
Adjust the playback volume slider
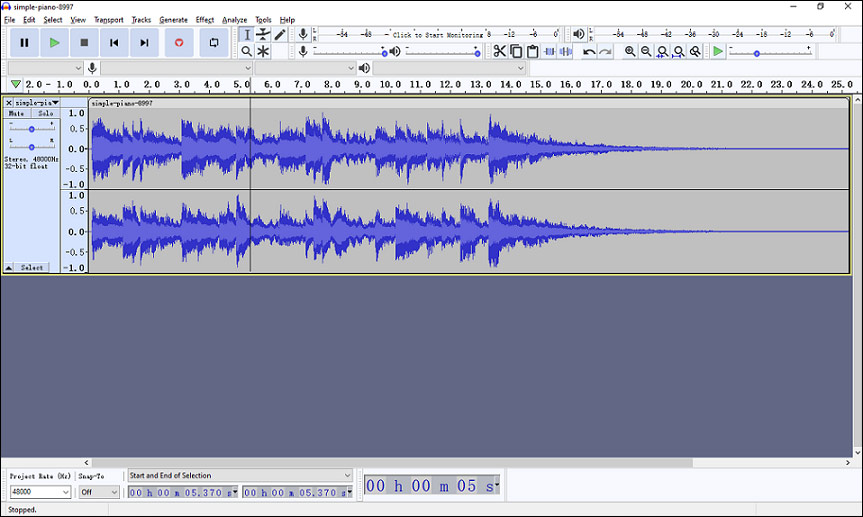pyautogui.click(x=477, y=53)
